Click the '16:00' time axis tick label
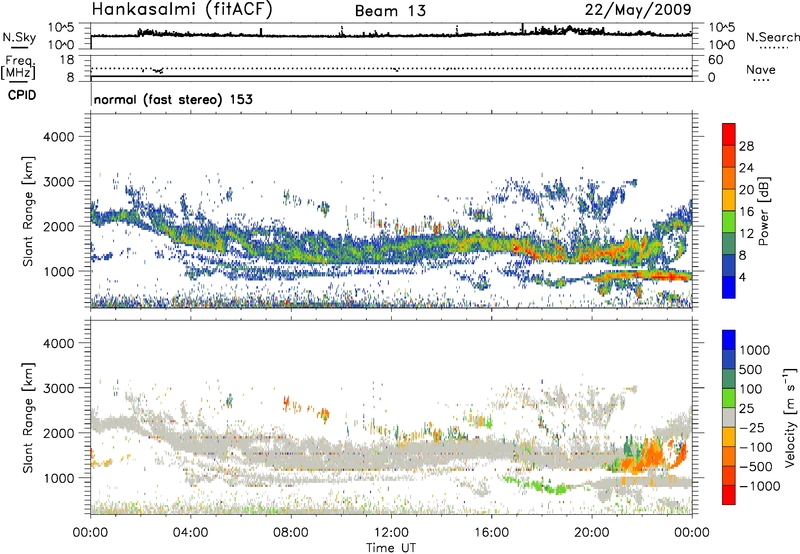 [x=491, y=533]
